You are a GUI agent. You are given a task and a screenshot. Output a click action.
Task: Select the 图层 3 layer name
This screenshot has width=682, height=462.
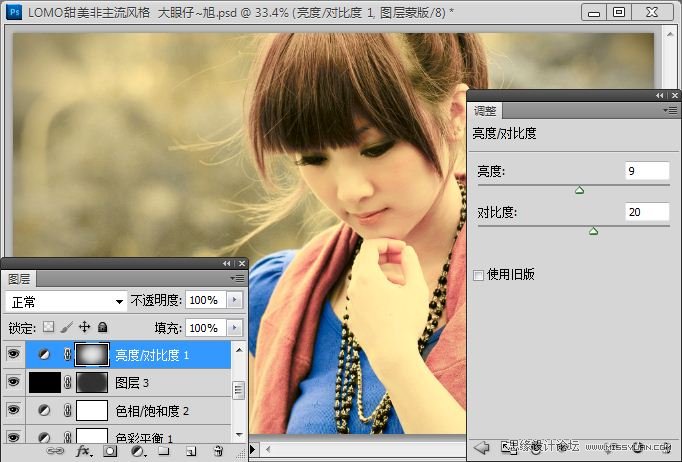click(132, 383)
